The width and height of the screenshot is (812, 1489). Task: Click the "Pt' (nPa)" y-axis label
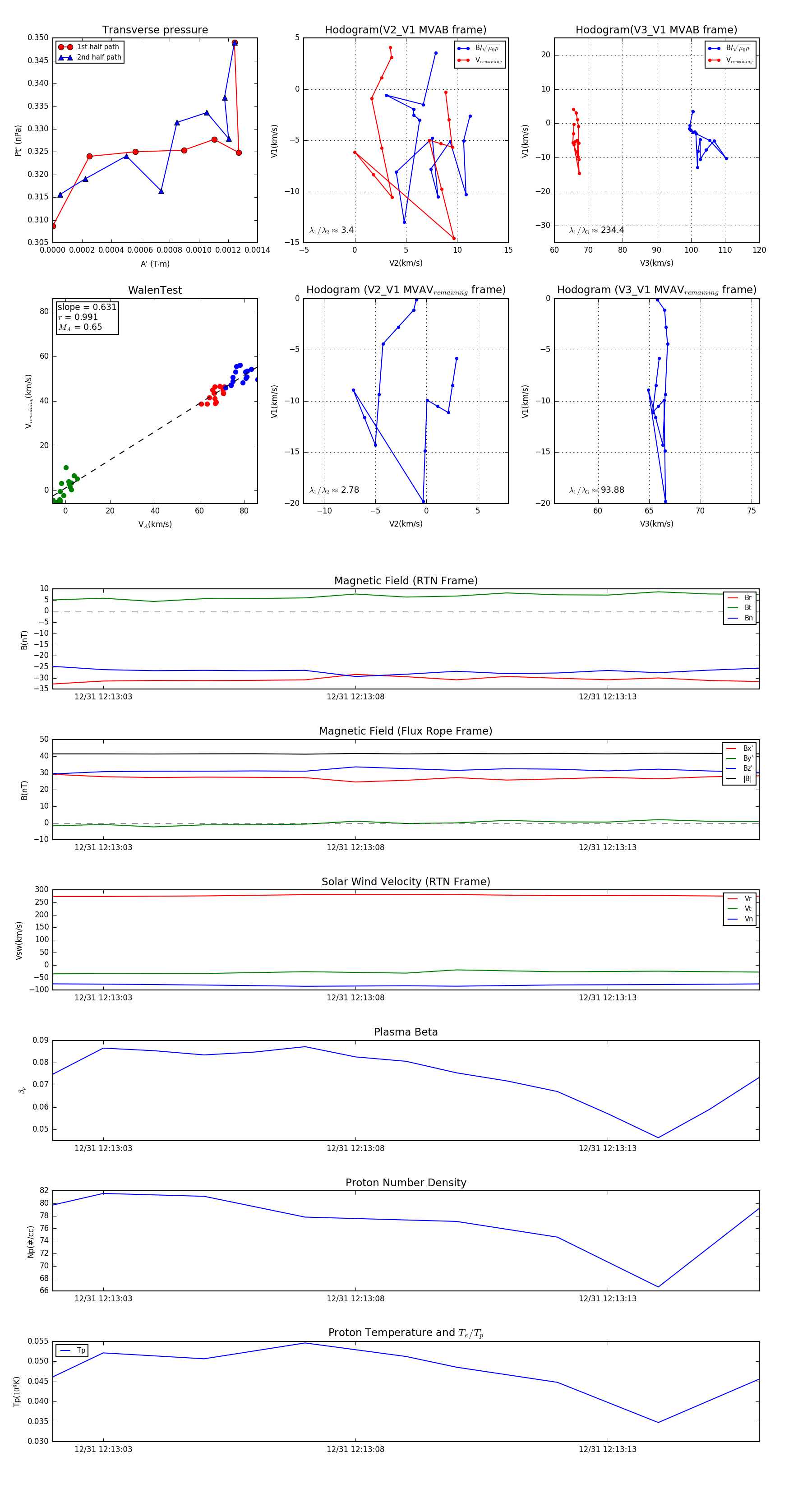(x=18, y=140)
